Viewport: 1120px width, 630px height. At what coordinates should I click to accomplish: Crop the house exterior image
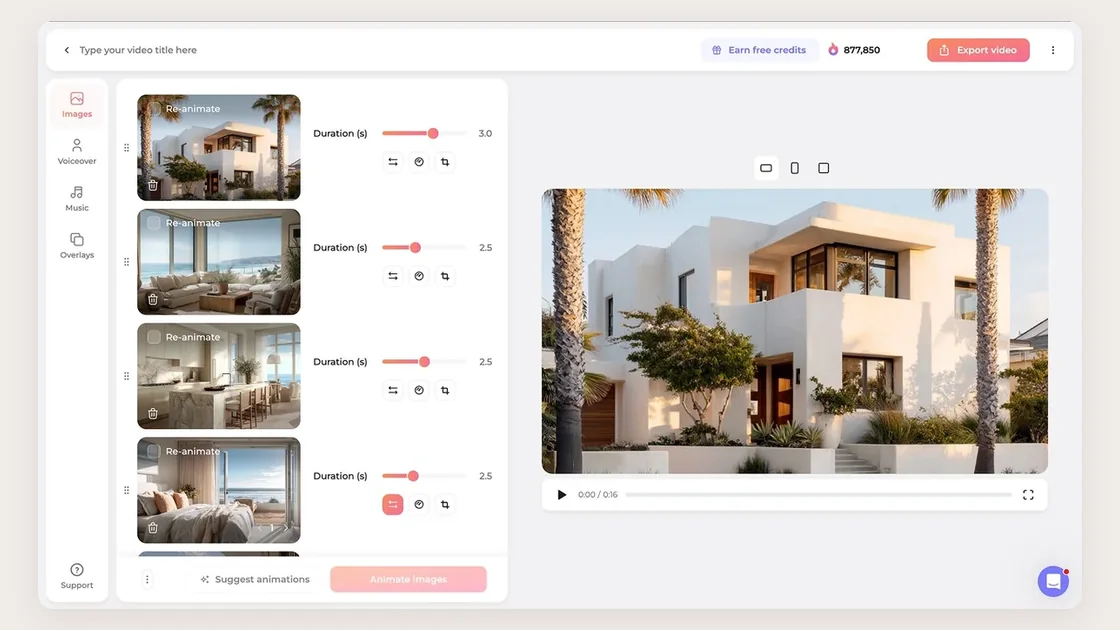click(445, 162)
